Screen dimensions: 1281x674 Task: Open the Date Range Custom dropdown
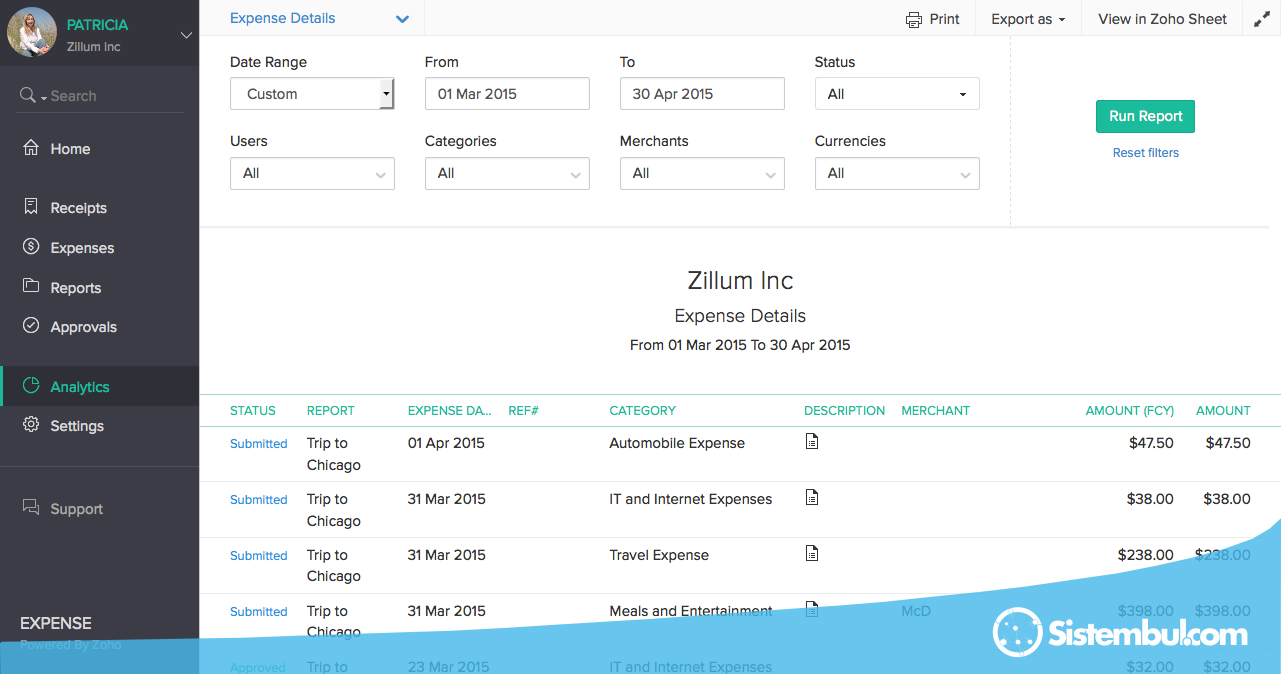[x=312, y=94]
